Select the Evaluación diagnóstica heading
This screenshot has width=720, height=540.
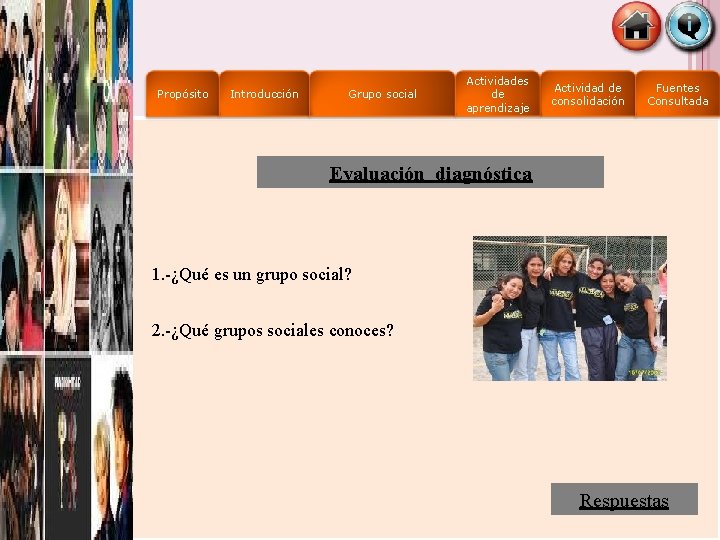tap(430, 172)
